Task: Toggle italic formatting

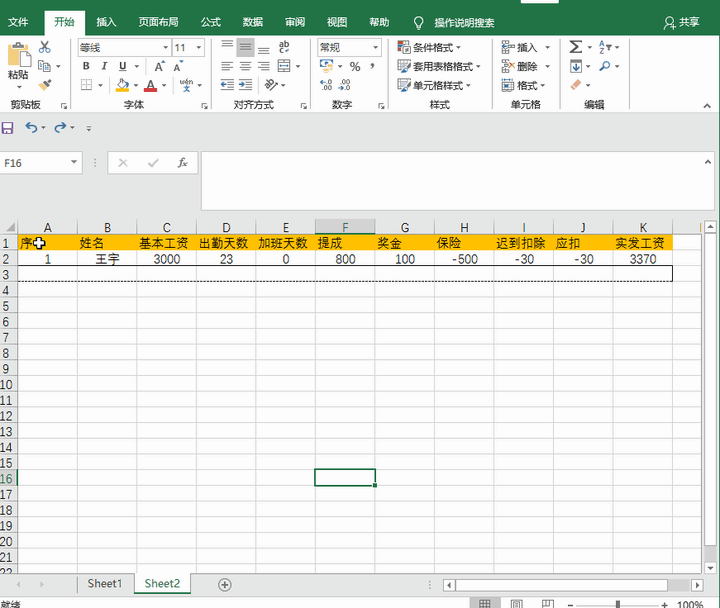Action: (105, 66)
